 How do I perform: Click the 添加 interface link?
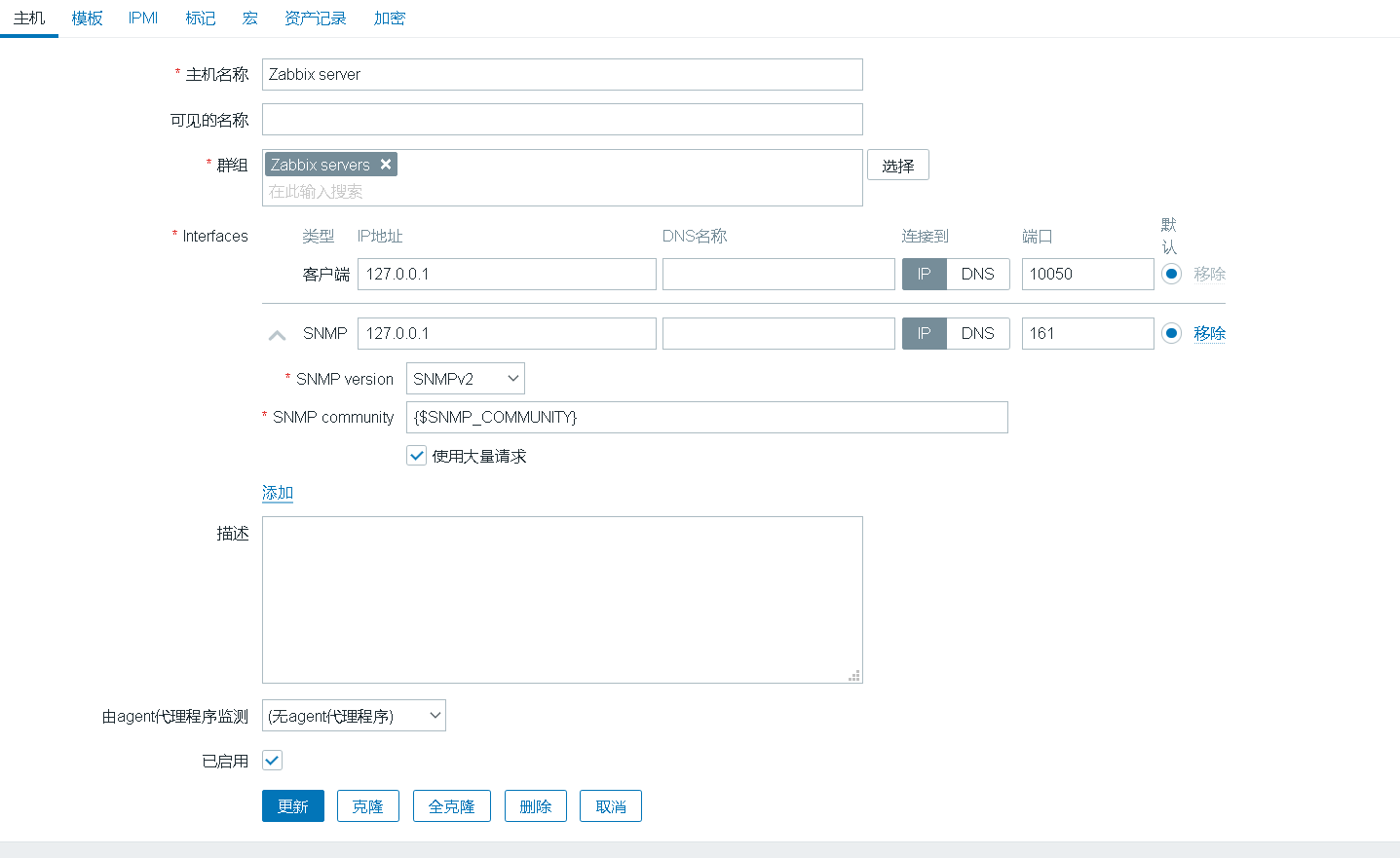pos(278,493)
